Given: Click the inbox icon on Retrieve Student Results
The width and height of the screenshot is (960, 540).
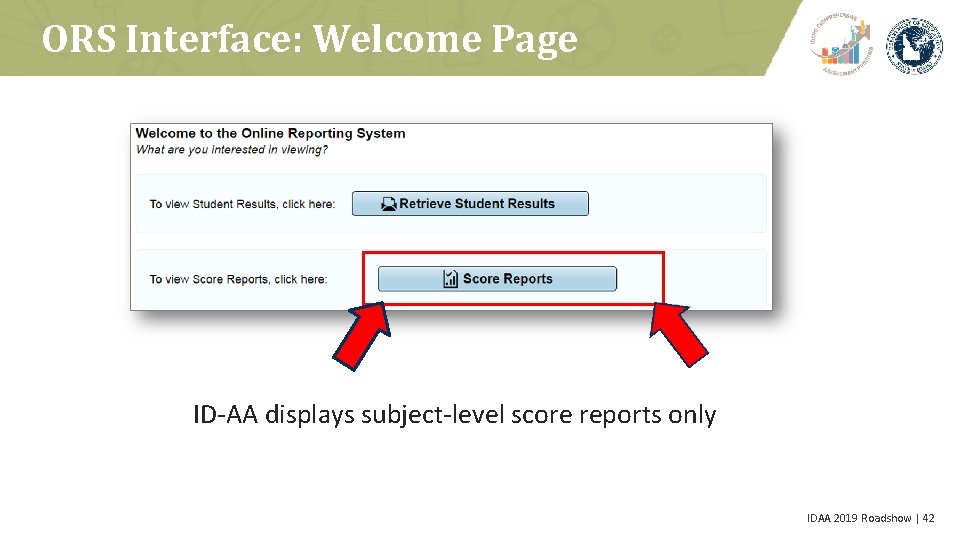Looking at the screenshot, I should [x=388, y=204].
